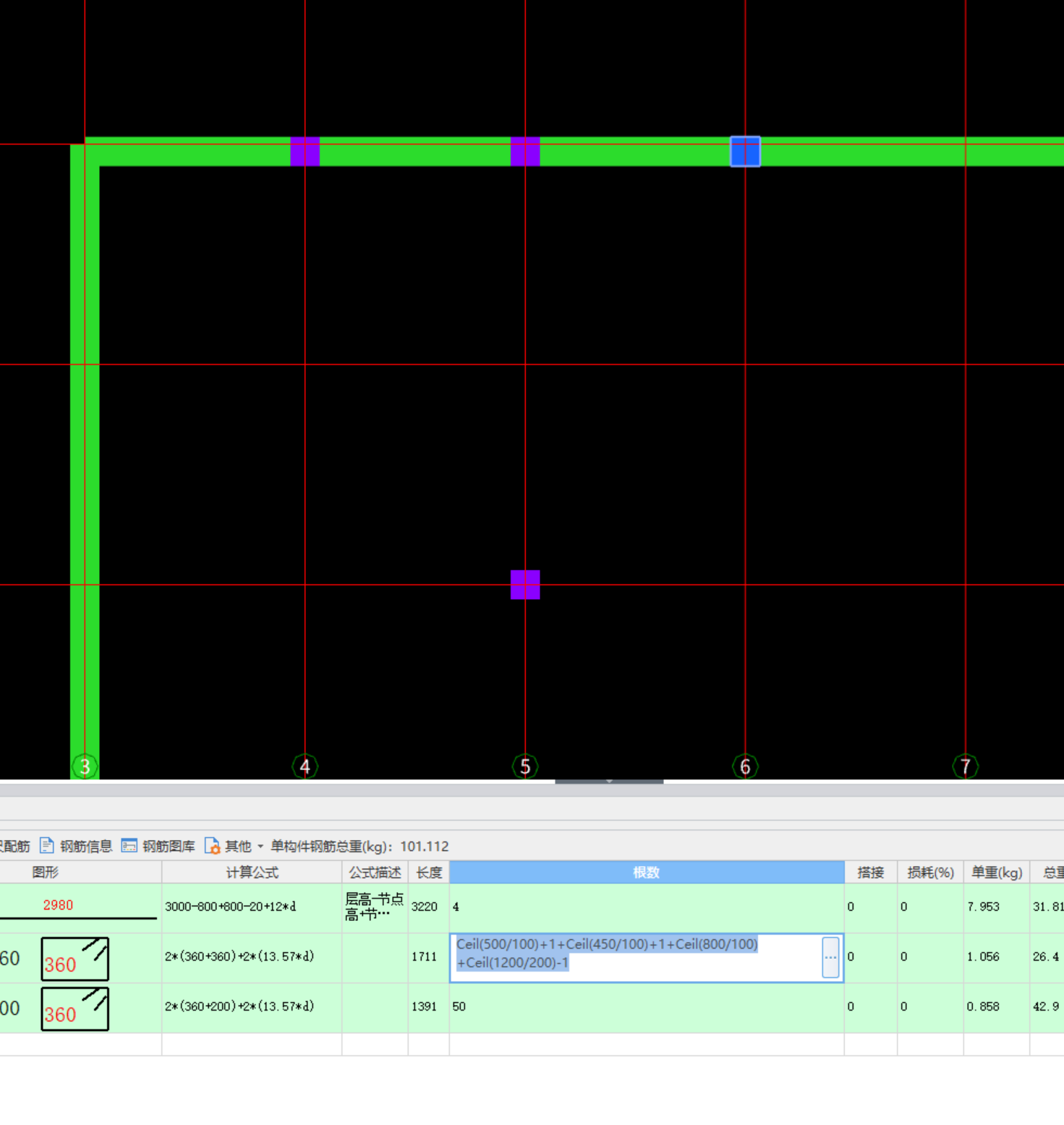The height and width of the screenshot is (1125, 1064).
Task: Select the unit weight cell 7.953
Action: [x=997, y=907]
